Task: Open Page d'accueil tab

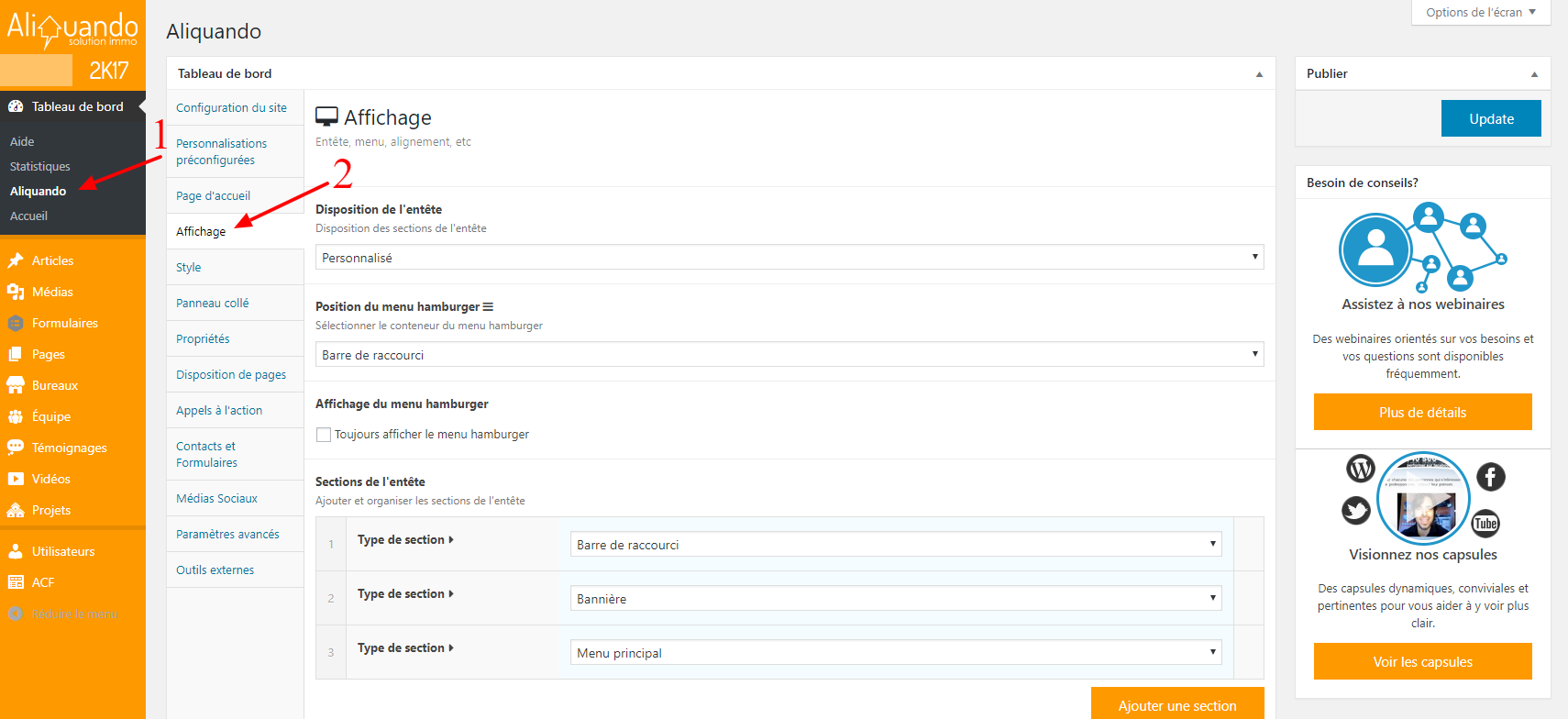Action: 235,196
